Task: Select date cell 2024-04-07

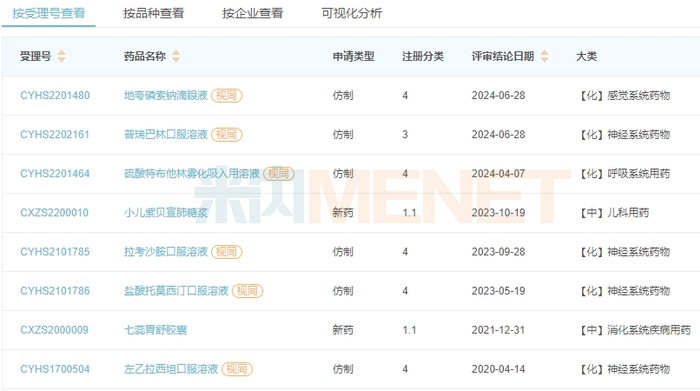Action: click(x=498, y=174)
